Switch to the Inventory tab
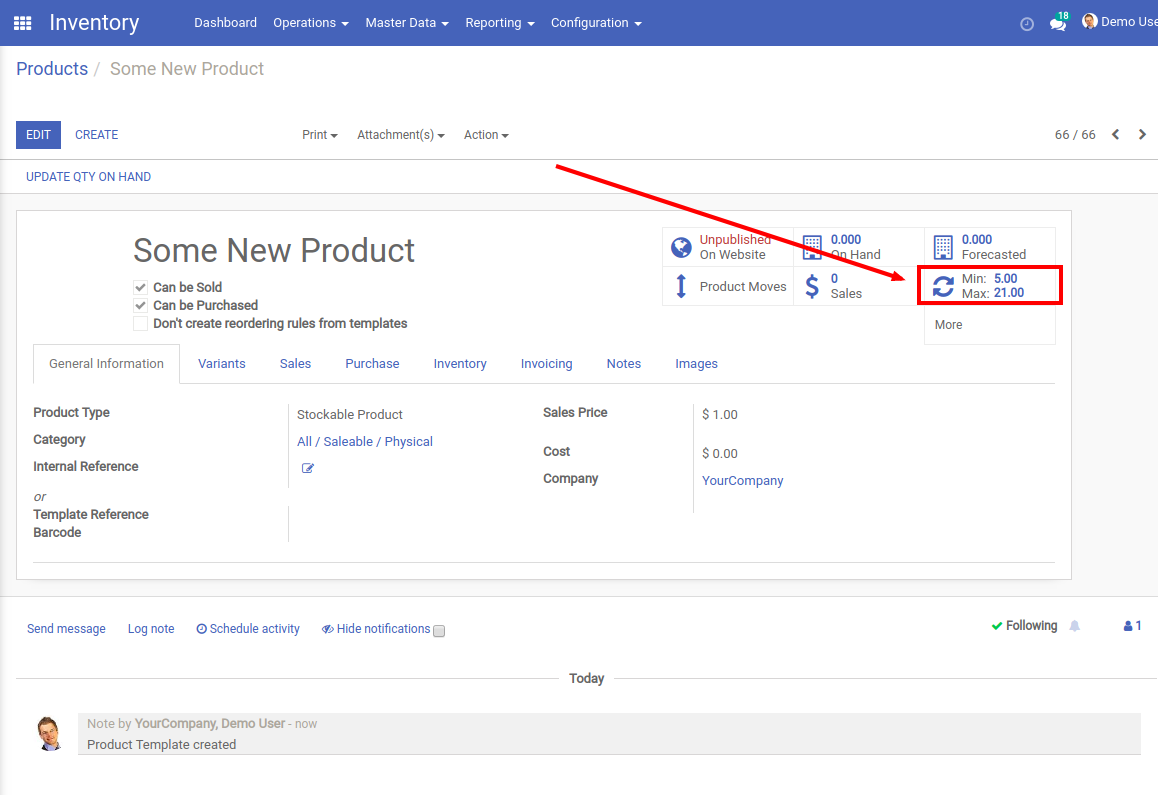 click(x=460, y=363)
